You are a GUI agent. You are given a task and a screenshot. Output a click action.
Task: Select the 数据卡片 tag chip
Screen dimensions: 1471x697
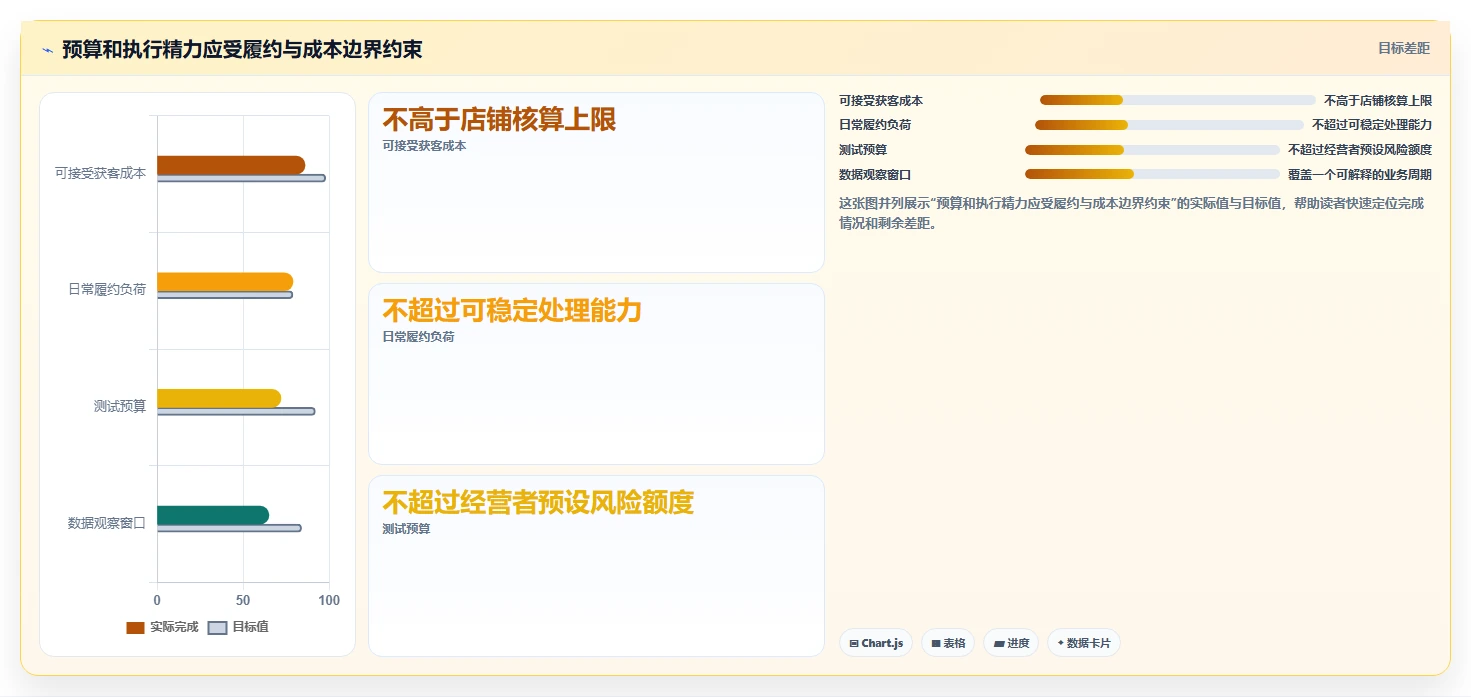pos(1083,643)
